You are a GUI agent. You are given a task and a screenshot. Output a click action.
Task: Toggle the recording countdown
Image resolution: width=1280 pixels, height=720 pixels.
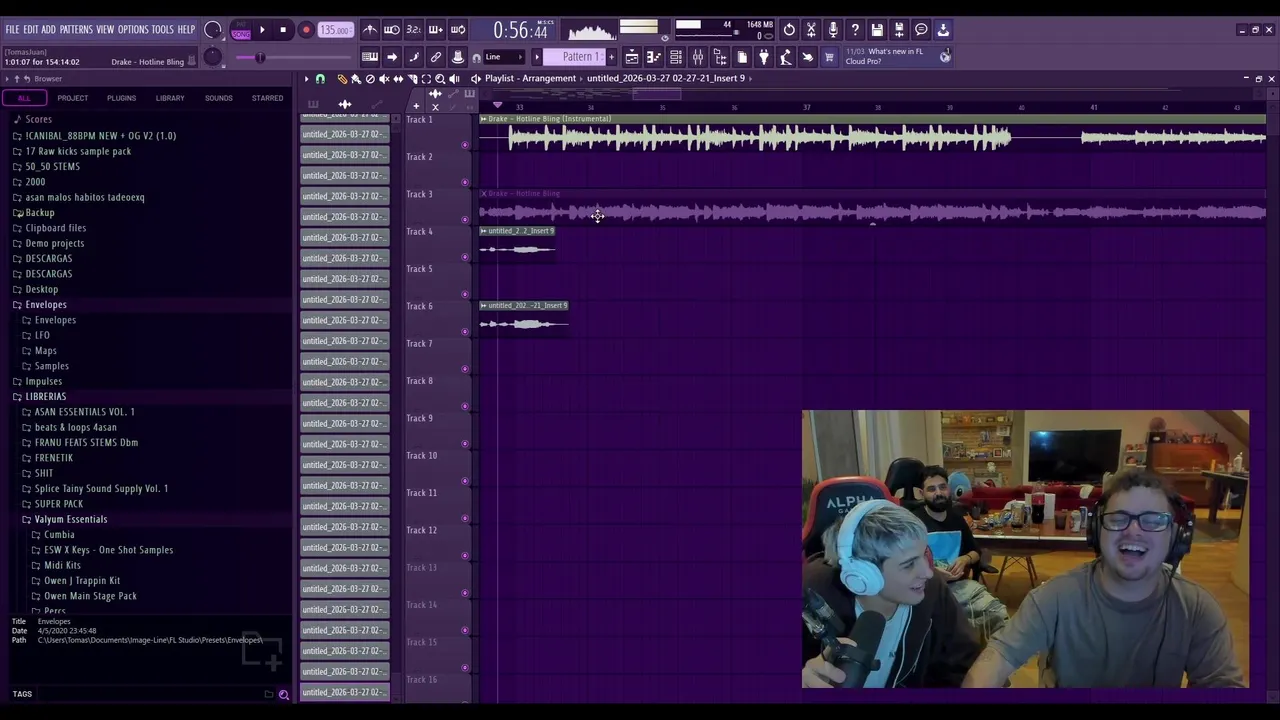pyautogui.click(x=414, y=30)
